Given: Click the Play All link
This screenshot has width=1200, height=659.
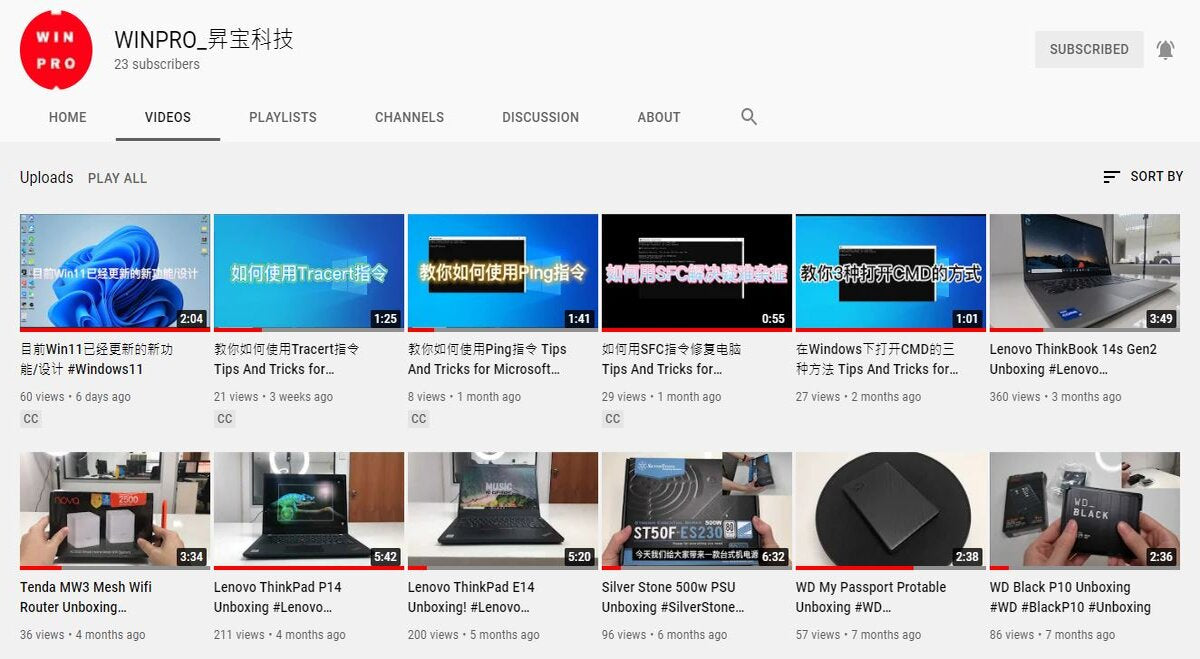Looking at the screenshot, I should pyautogui.click(x=117, y=178).
